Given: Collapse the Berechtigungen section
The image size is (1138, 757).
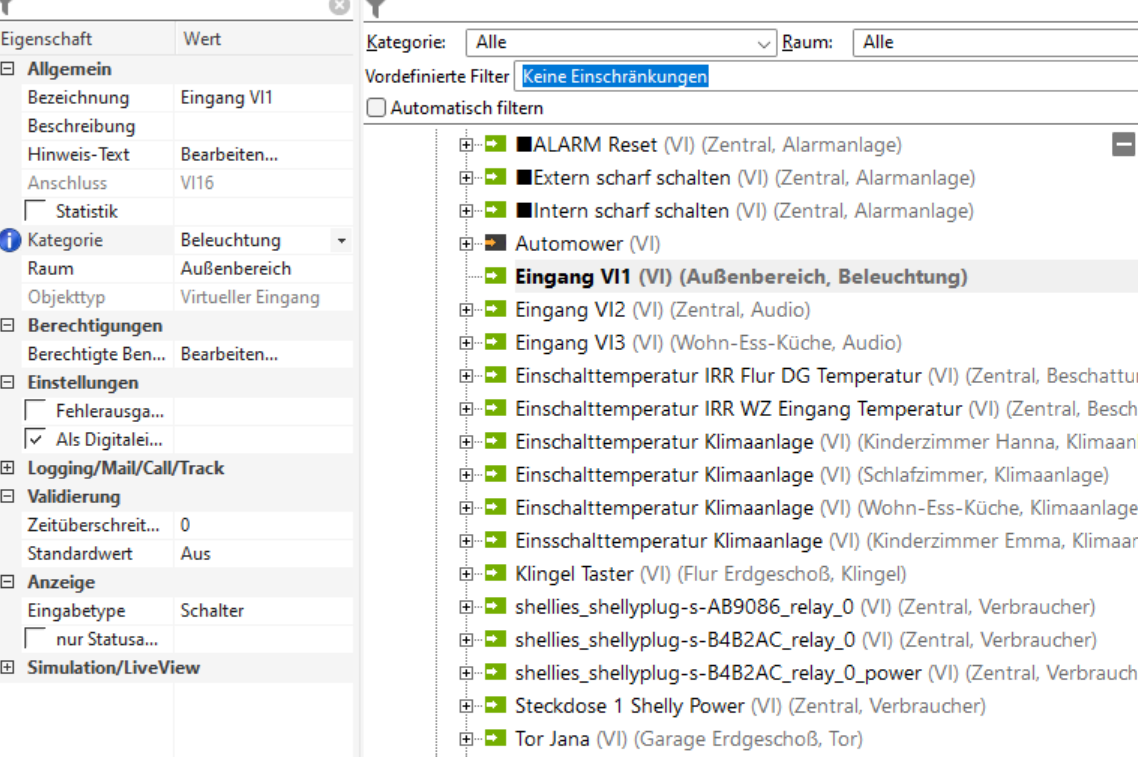Looking at the screenshot, I should tap(7, 325).
